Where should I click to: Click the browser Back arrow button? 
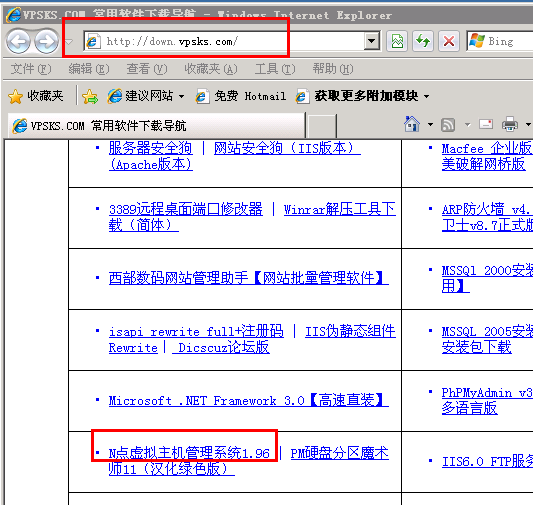click(x=18, y=41)
